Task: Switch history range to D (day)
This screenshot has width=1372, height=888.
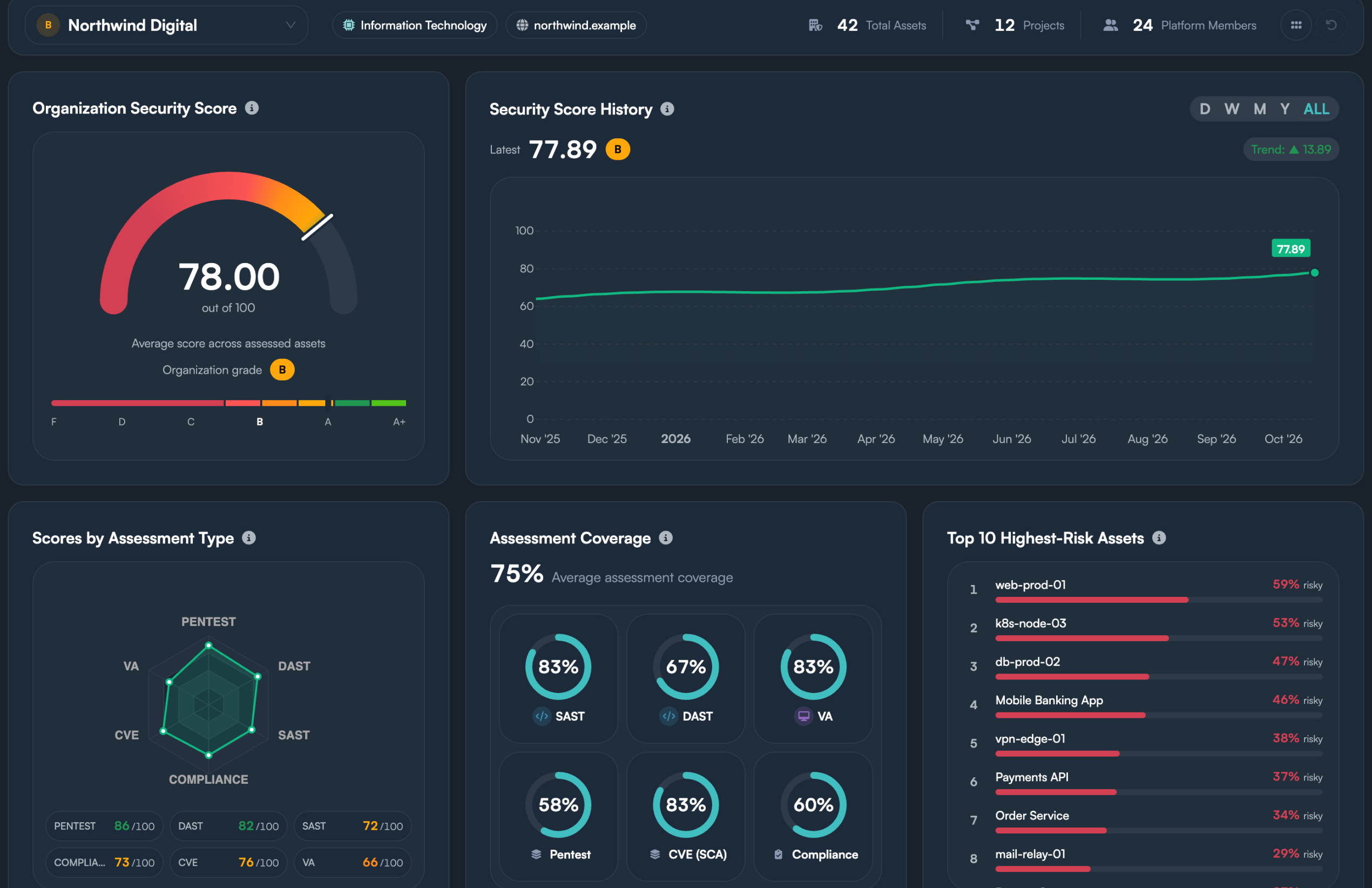Action: pos(1204,109)
